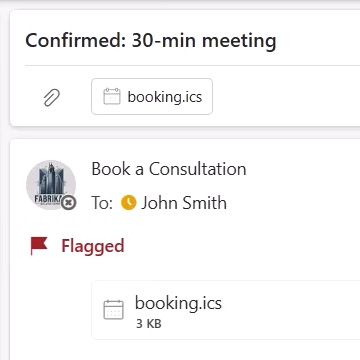
Task: Click the Confirmed: 30-min meeting subject heading
Action: [x=151, y=41]
